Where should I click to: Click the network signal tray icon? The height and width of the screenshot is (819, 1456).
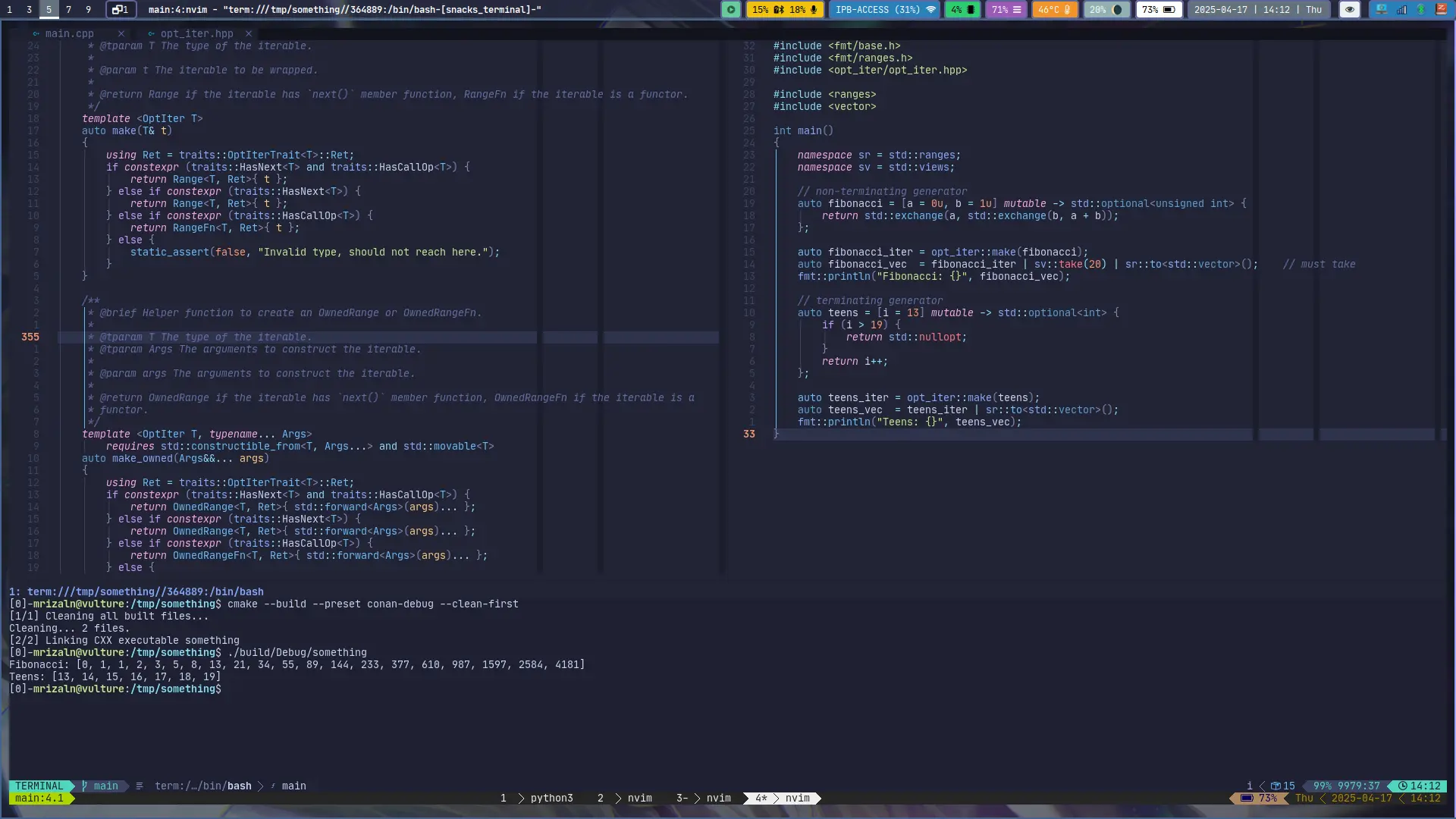1401,10
